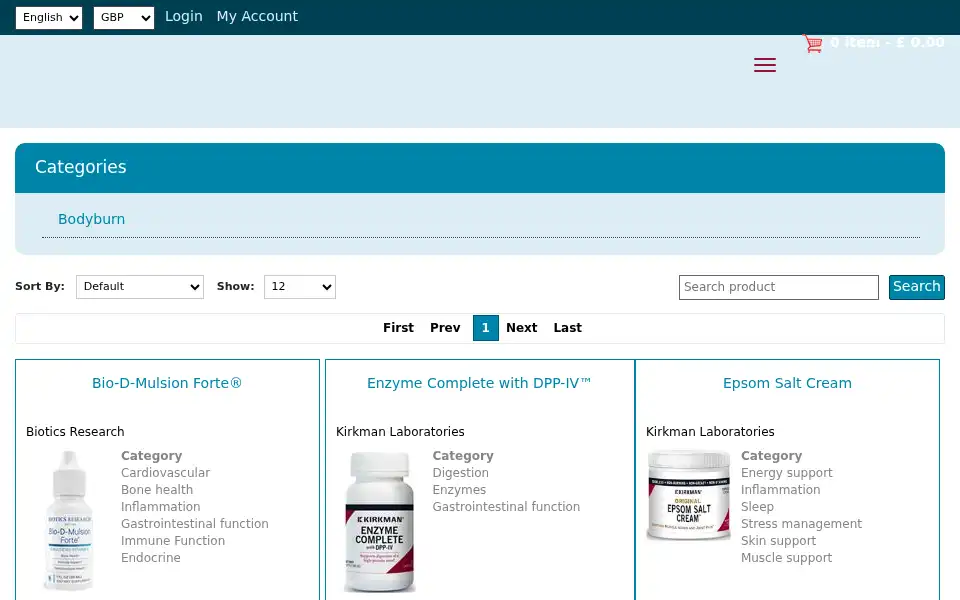Open the Bodyburn category
960x600 pixels.
click(91, 219)
